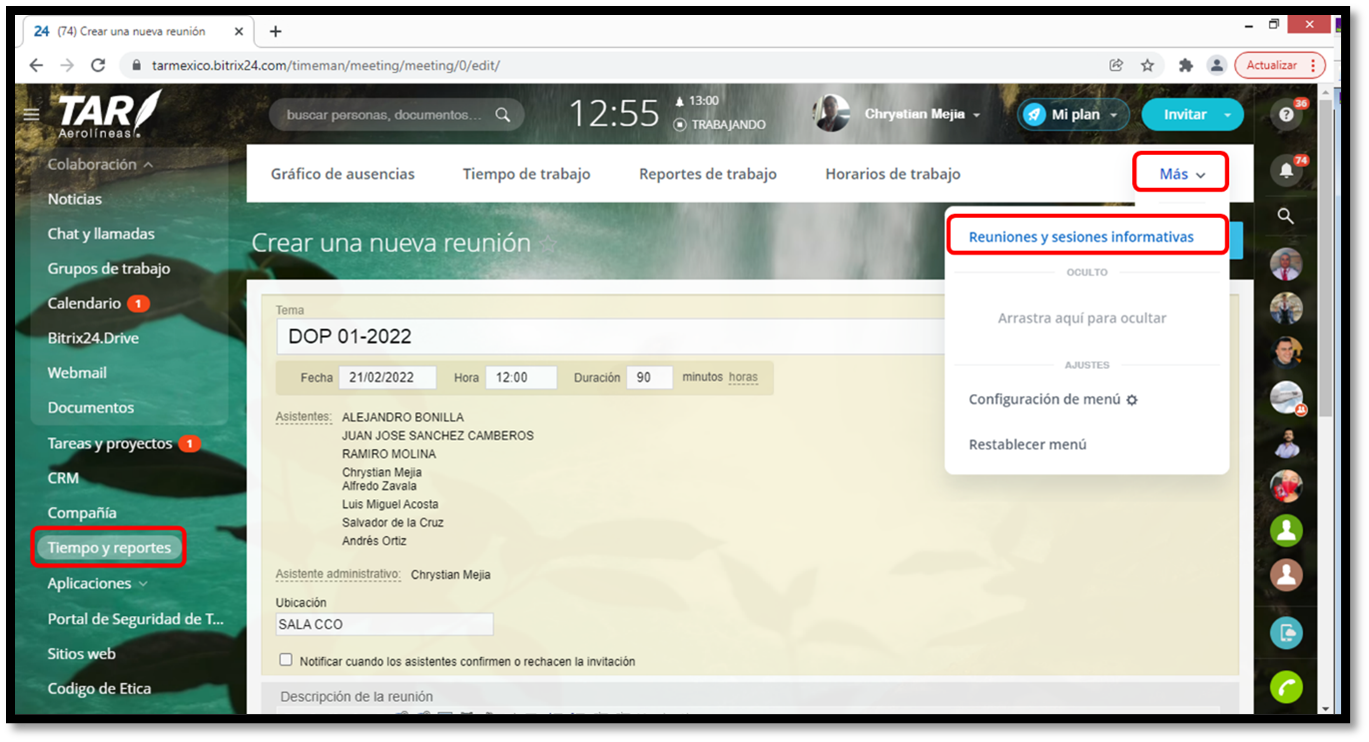The image size is (1369, 742).
Task: Open the mobile app icon in the sidebar
Action: (x=1286, y=632)
